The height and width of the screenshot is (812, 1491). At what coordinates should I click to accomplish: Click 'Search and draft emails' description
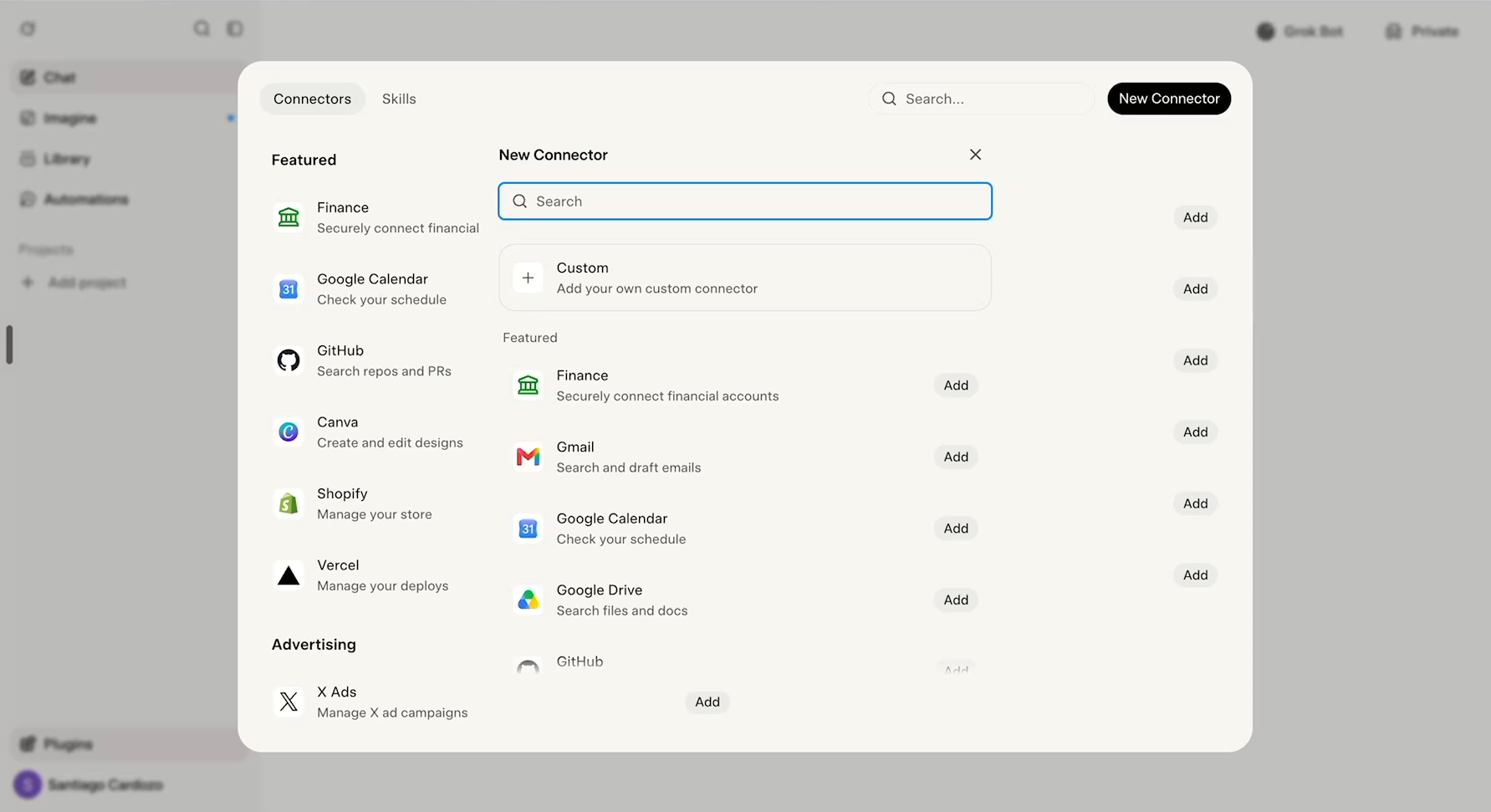pos(629,467)
